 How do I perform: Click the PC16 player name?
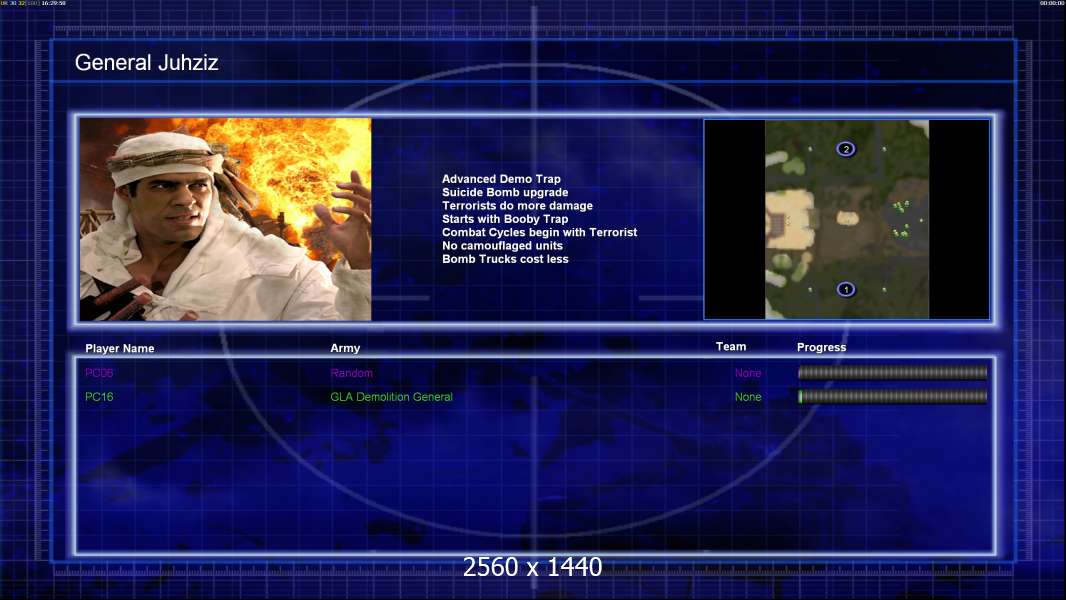(99, 397)
